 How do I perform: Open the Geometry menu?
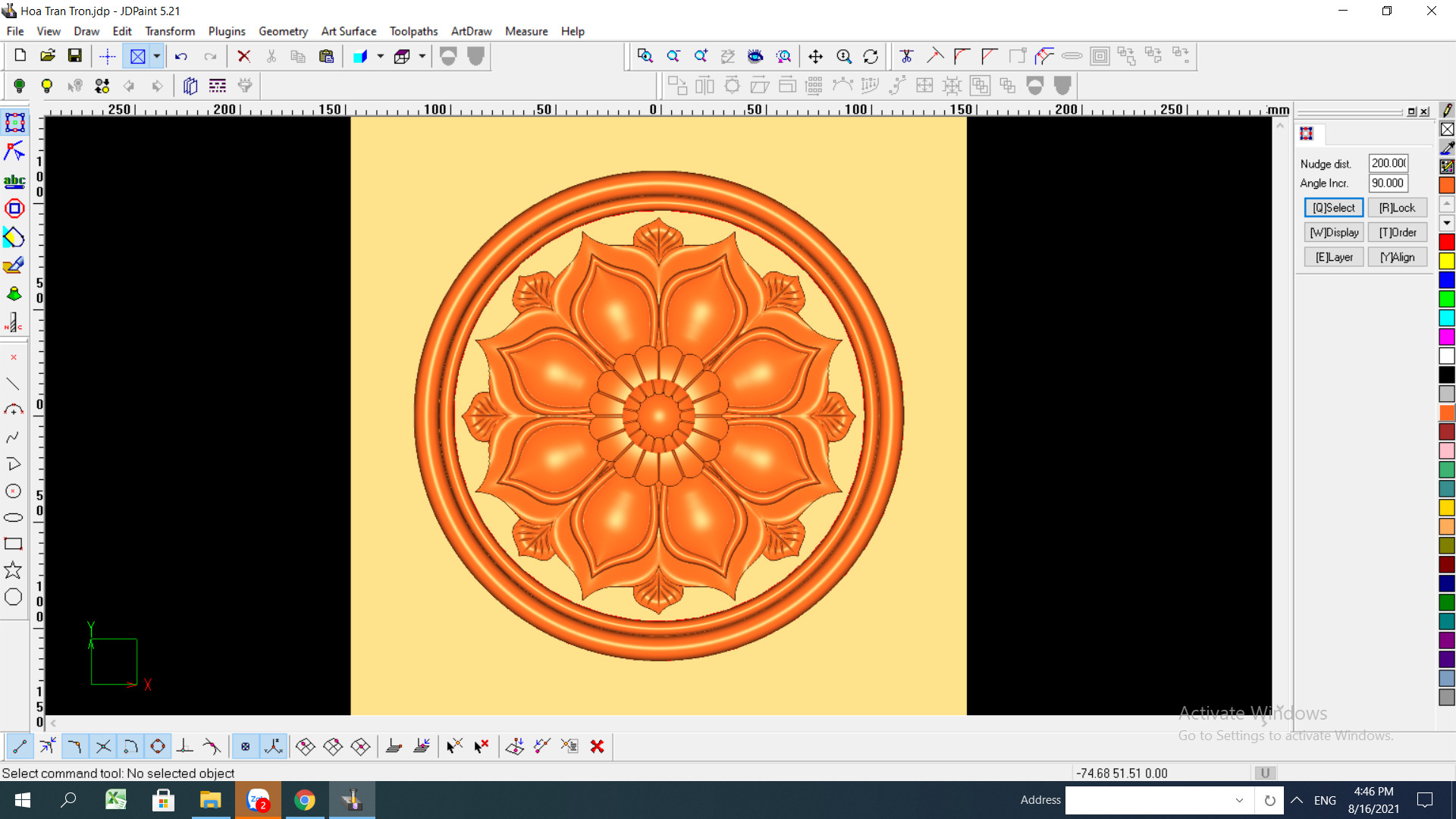(283, 31)
